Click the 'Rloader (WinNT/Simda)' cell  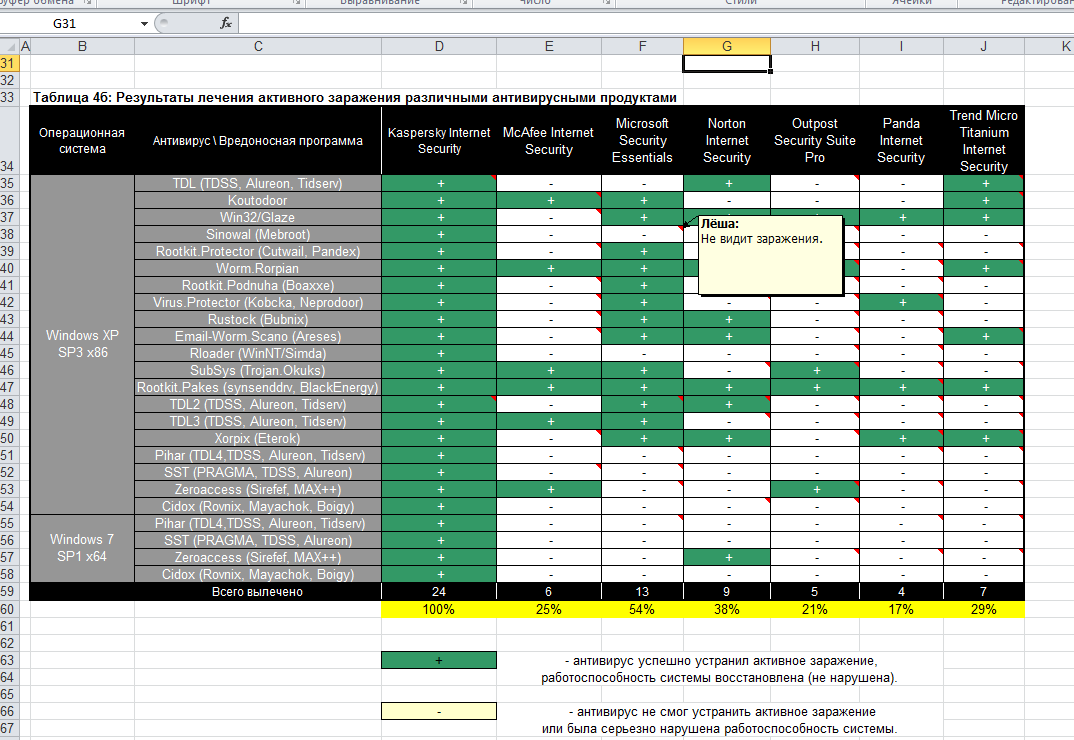coord(258,354)
